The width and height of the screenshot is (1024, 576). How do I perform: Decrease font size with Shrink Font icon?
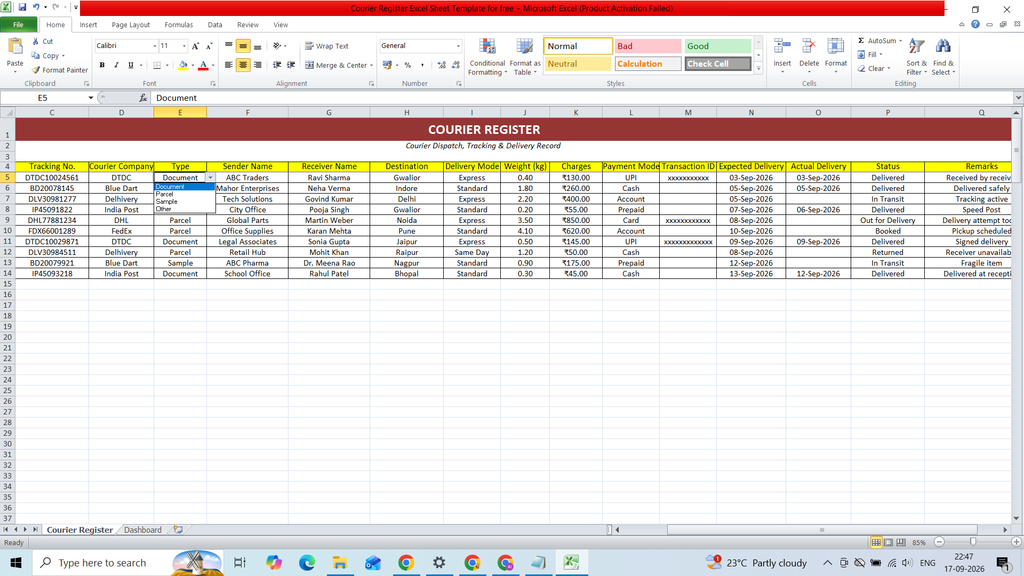click(x=209, y=46)
